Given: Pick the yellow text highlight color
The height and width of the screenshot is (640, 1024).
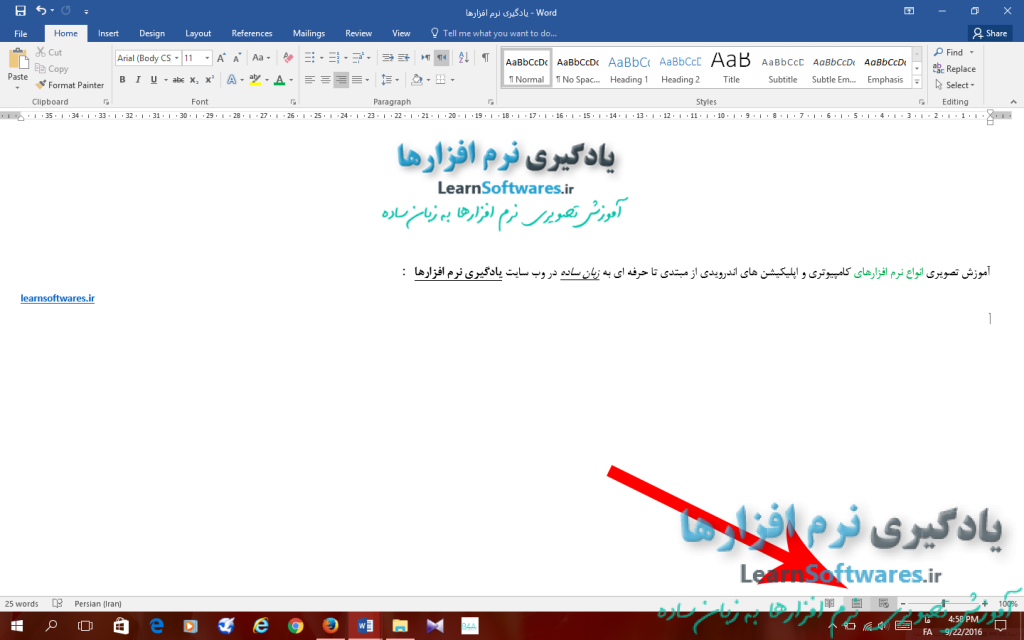Looking at the screenshot, I should coord(255,80).
